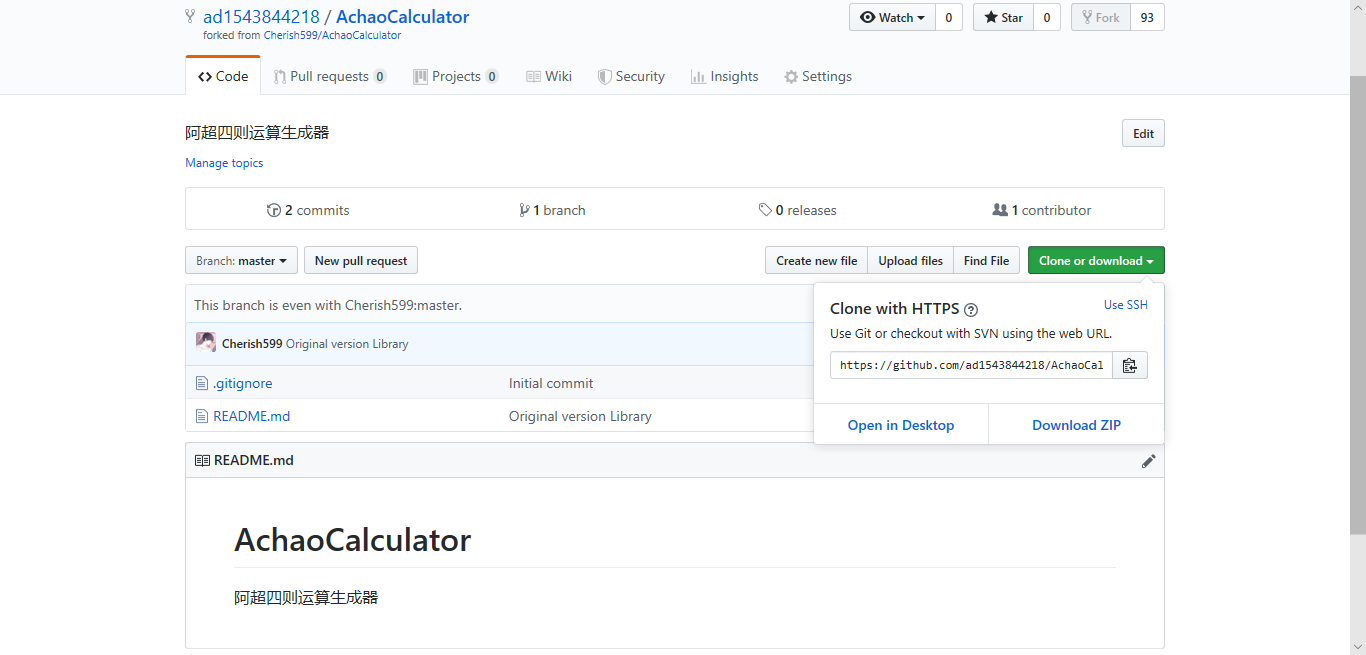Viewport: 1366px width, 655px height.
Task: Open the Wiki tab
Action: [x=549, y=76]
